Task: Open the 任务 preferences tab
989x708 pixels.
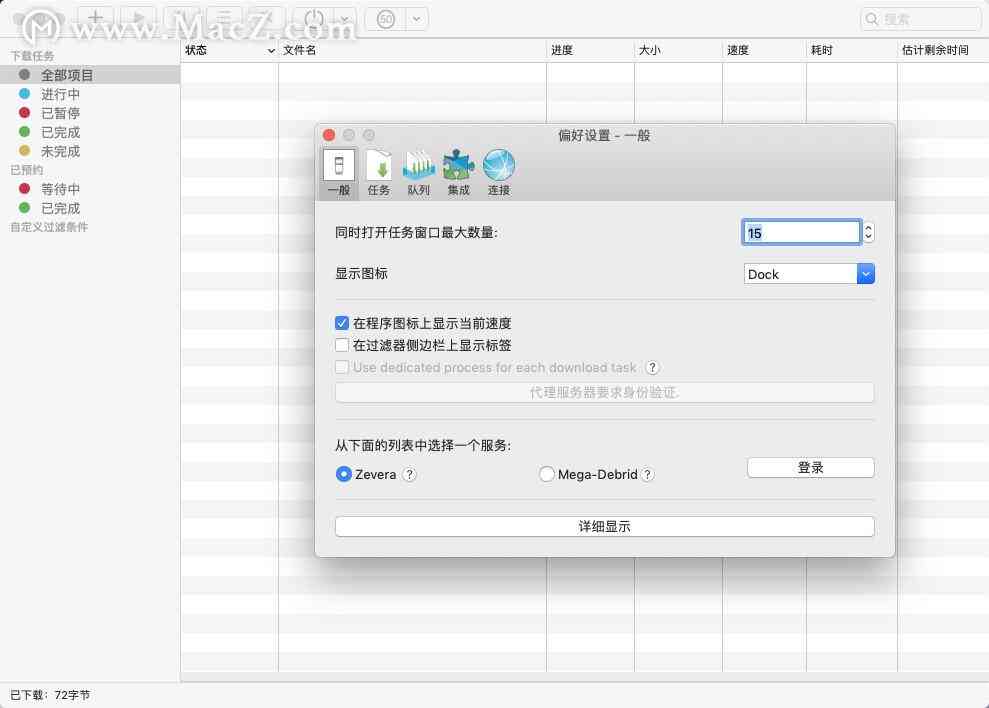Action: pyautogui.click(x=378, y=172)
